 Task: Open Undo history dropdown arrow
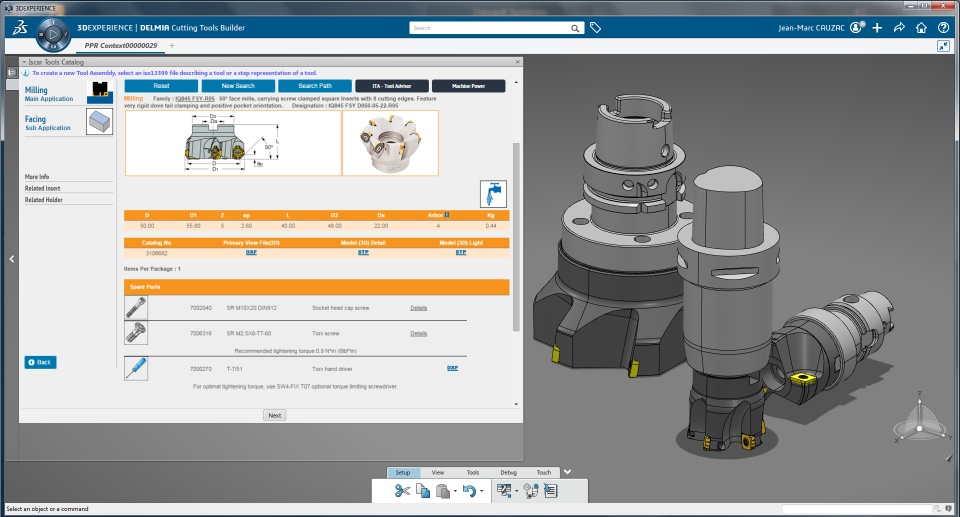pyautogui.click(x=481, y=491)
